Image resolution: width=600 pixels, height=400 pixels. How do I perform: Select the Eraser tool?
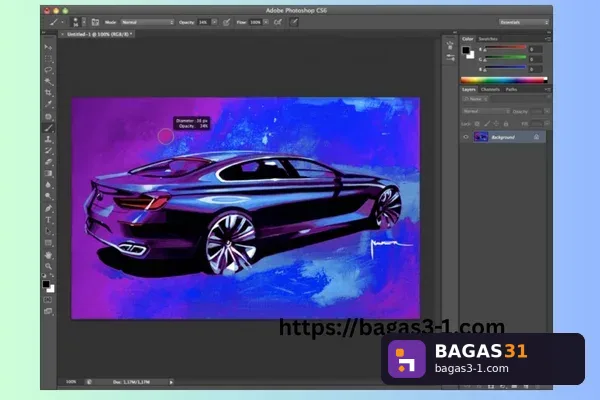click(48, 162)
